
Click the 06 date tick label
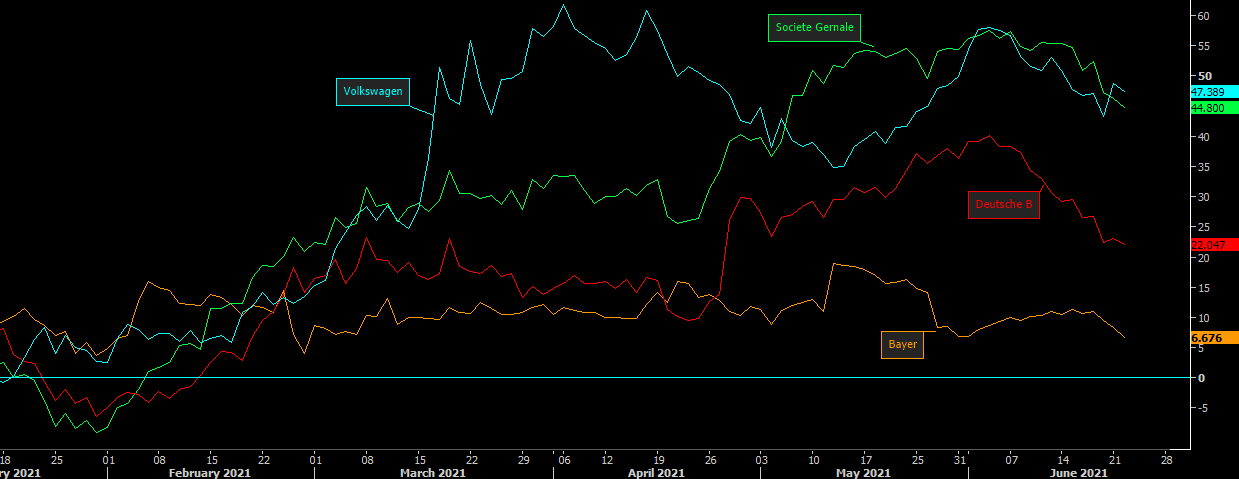[563, 460]
